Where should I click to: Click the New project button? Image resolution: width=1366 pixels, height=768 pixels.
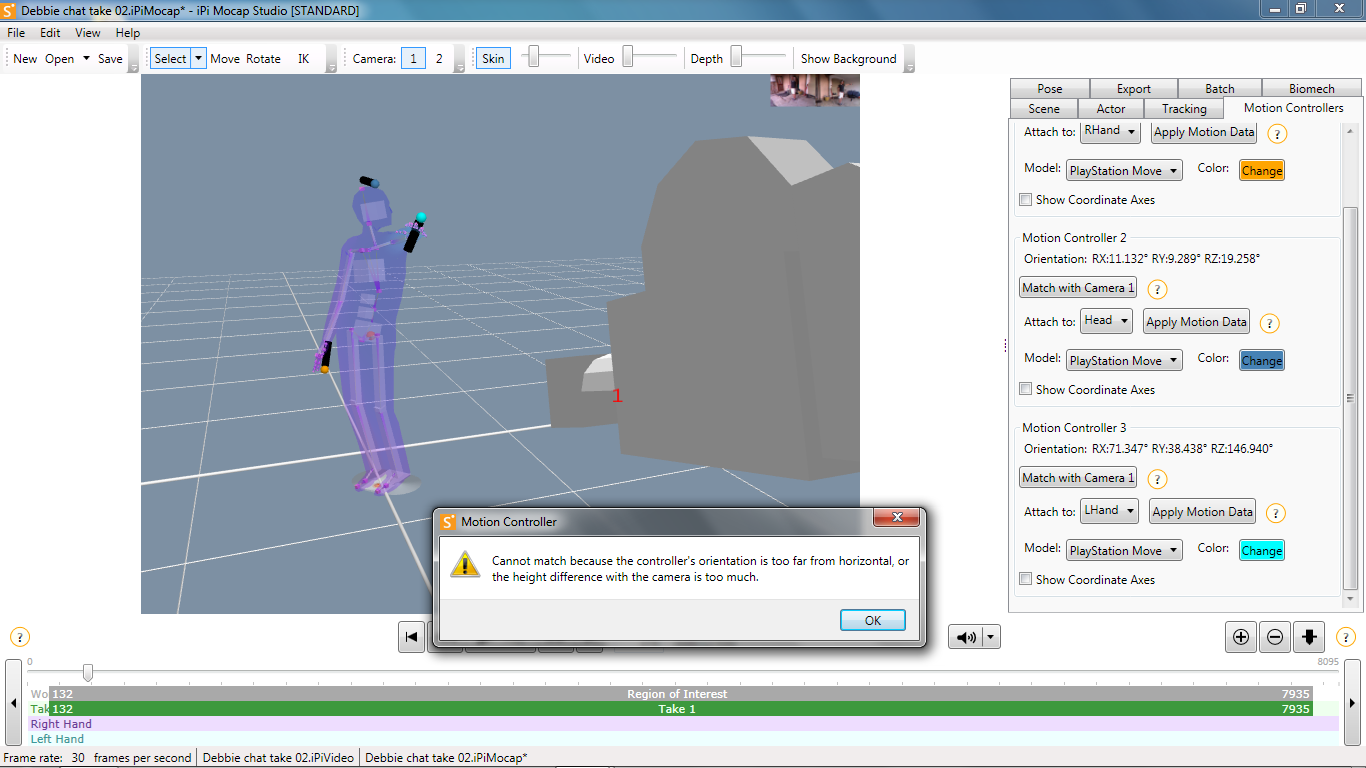pyautogui.click(x=25, y=59)
